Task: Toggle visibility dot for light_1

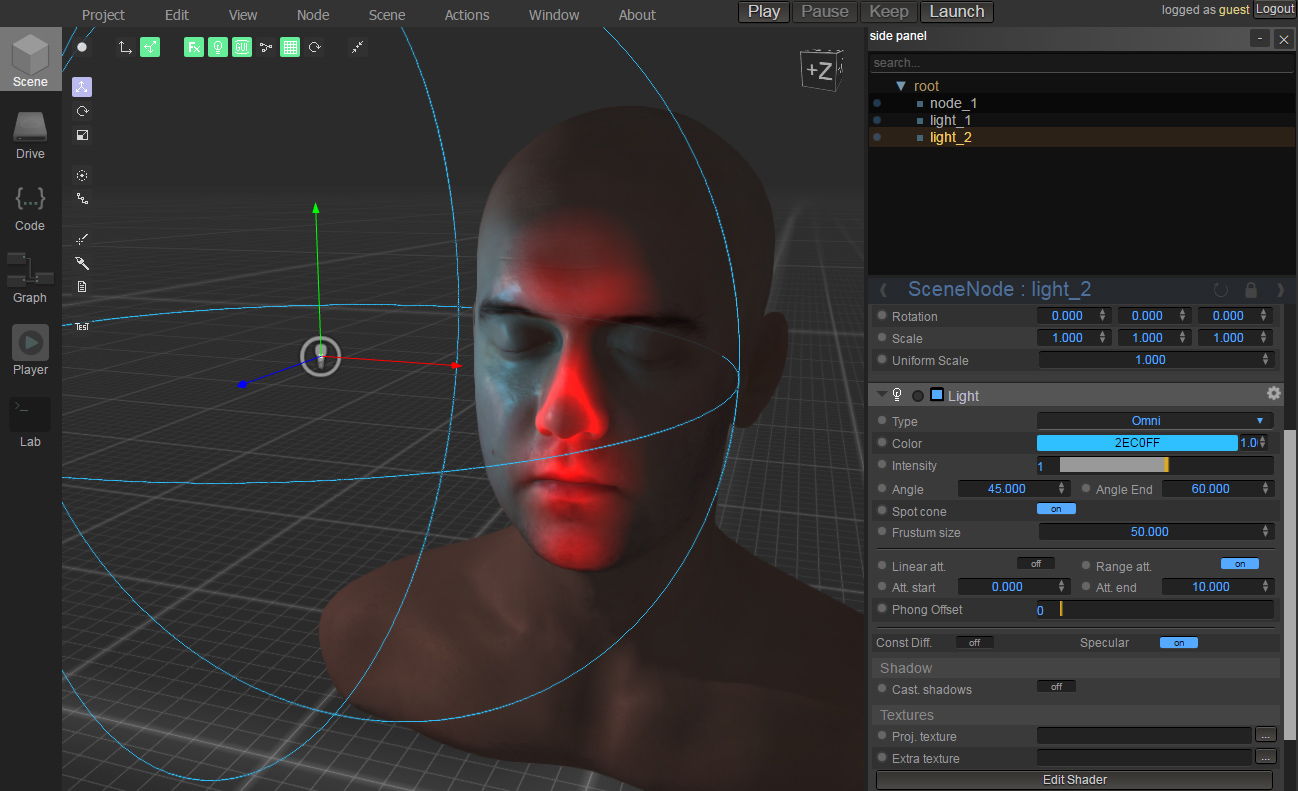Action: (x=877, y=120)
